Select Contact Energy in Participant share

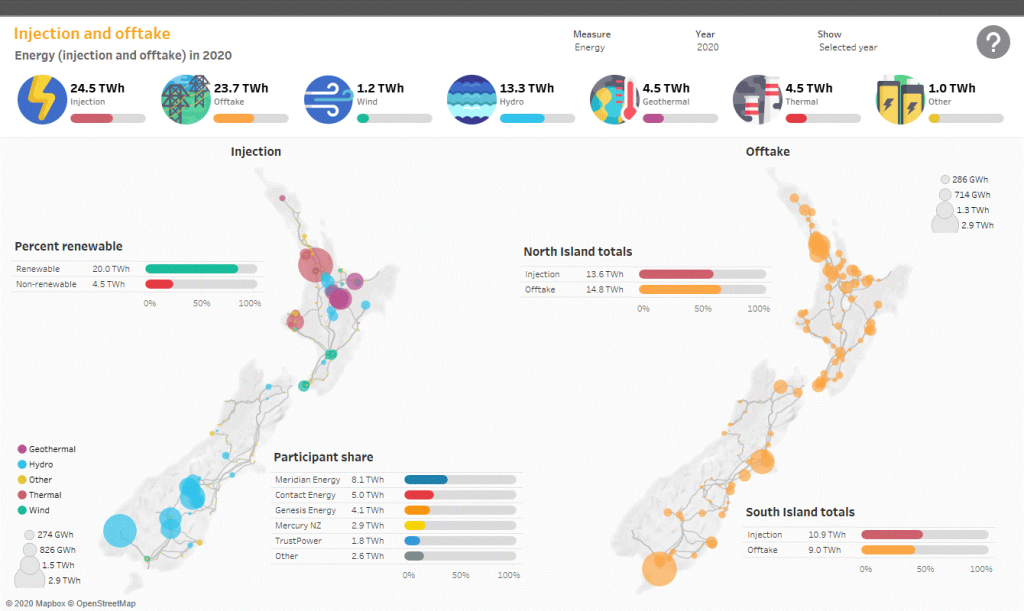coord(304,495)
